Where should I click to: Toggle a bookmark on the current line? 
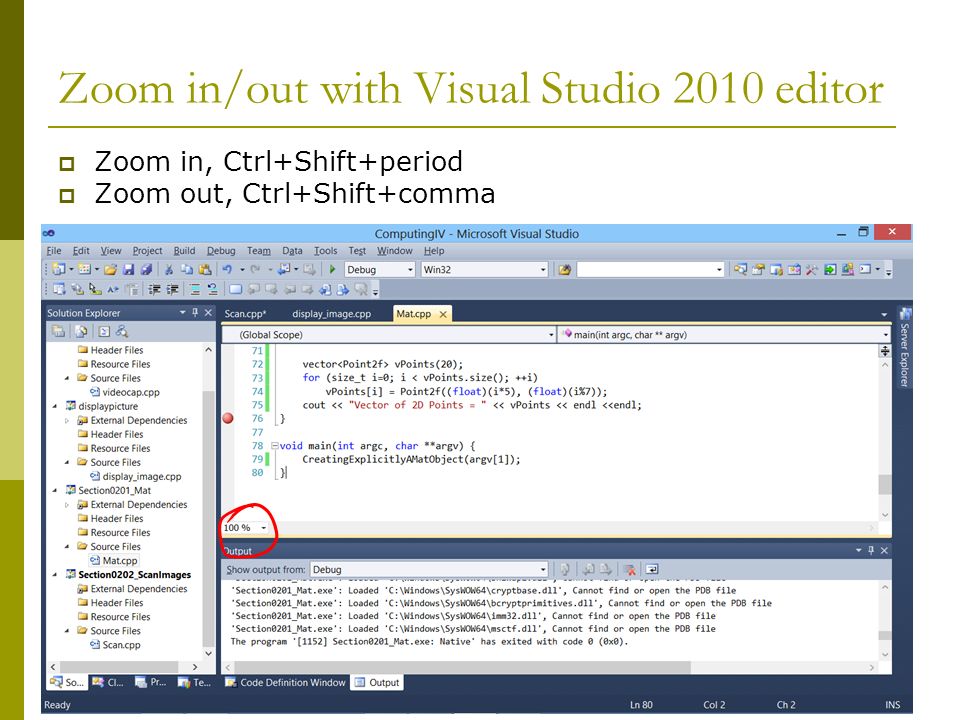pyautogui.click(x=235, y=289)
